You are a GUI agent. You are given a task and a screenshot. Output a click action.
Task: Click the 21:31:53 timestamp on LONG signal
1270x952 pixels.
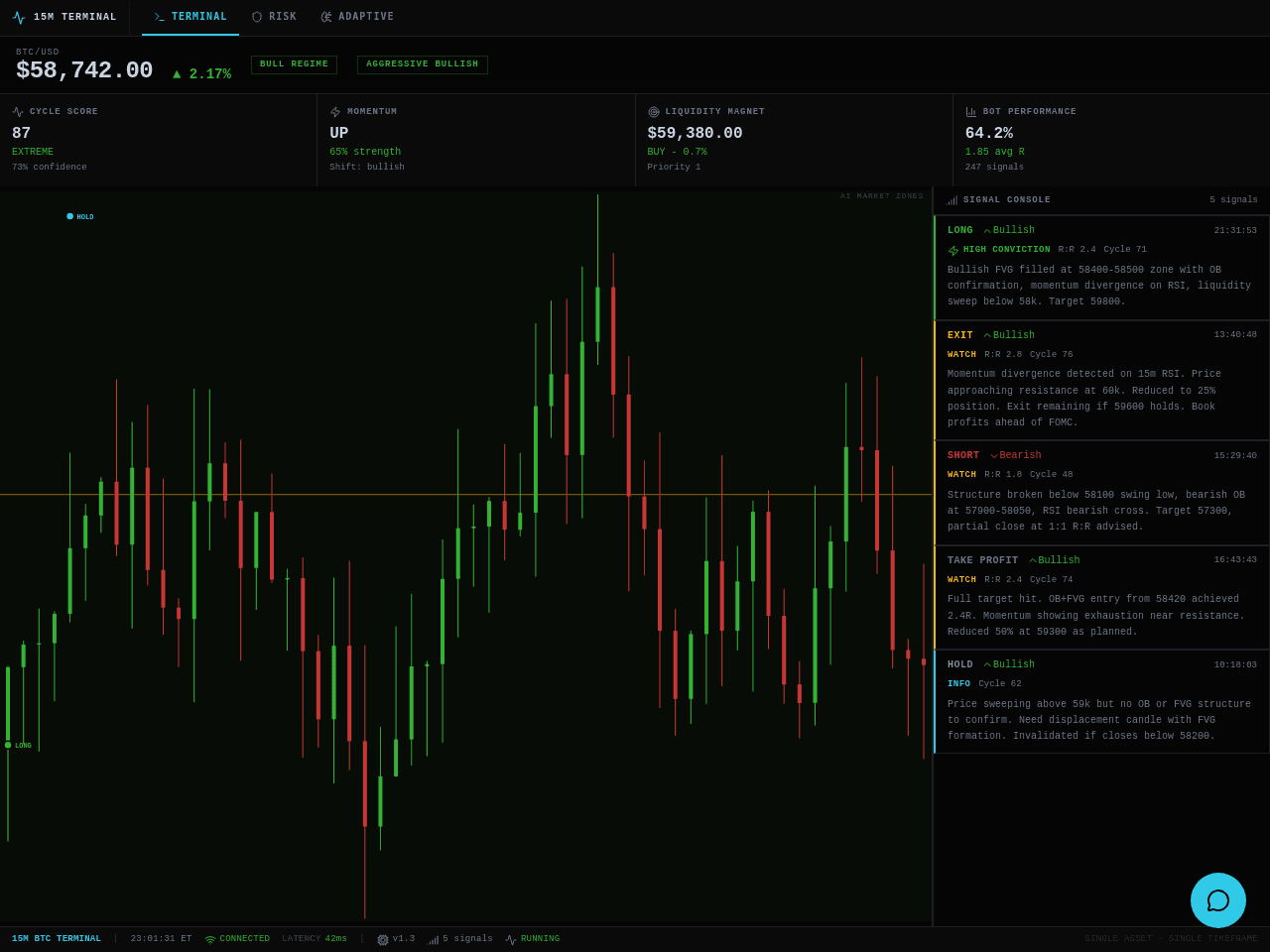click(1235, 231)
